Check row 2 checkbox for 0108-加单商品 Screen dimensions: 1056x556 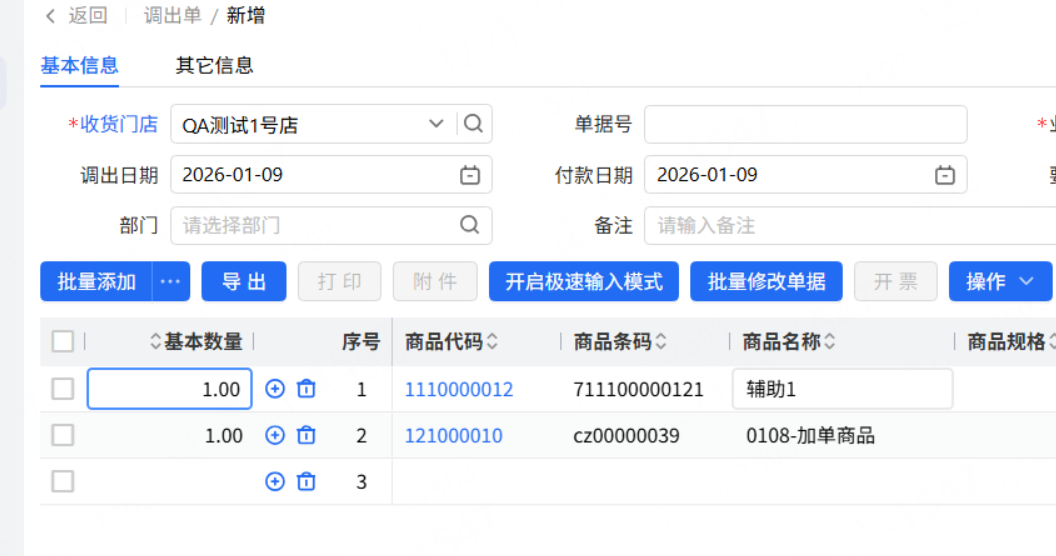[63, 435]
